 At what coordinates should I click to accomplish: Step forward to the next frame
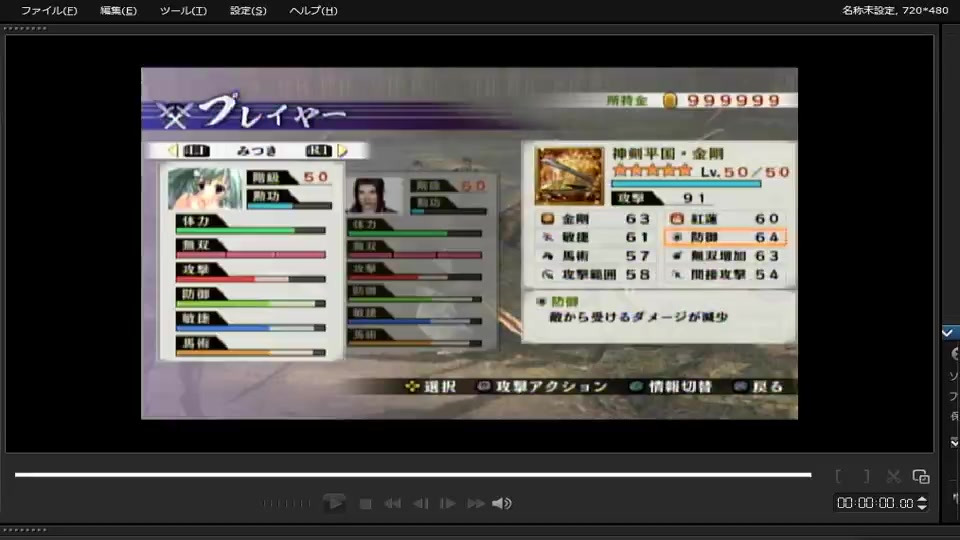click(x=448, y=504)
